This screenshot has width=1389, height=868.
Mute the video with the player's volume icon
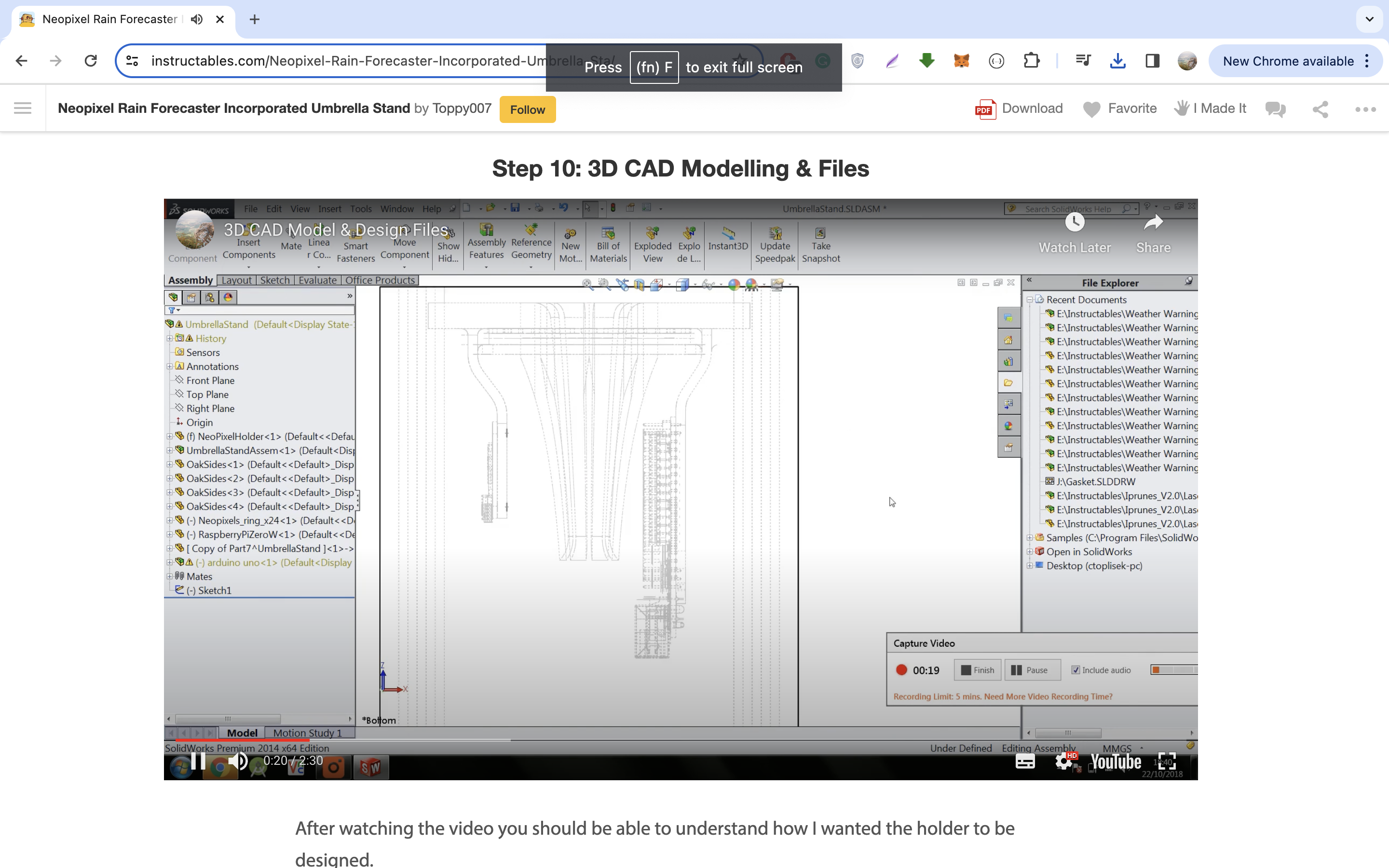(x=238, y=761)
